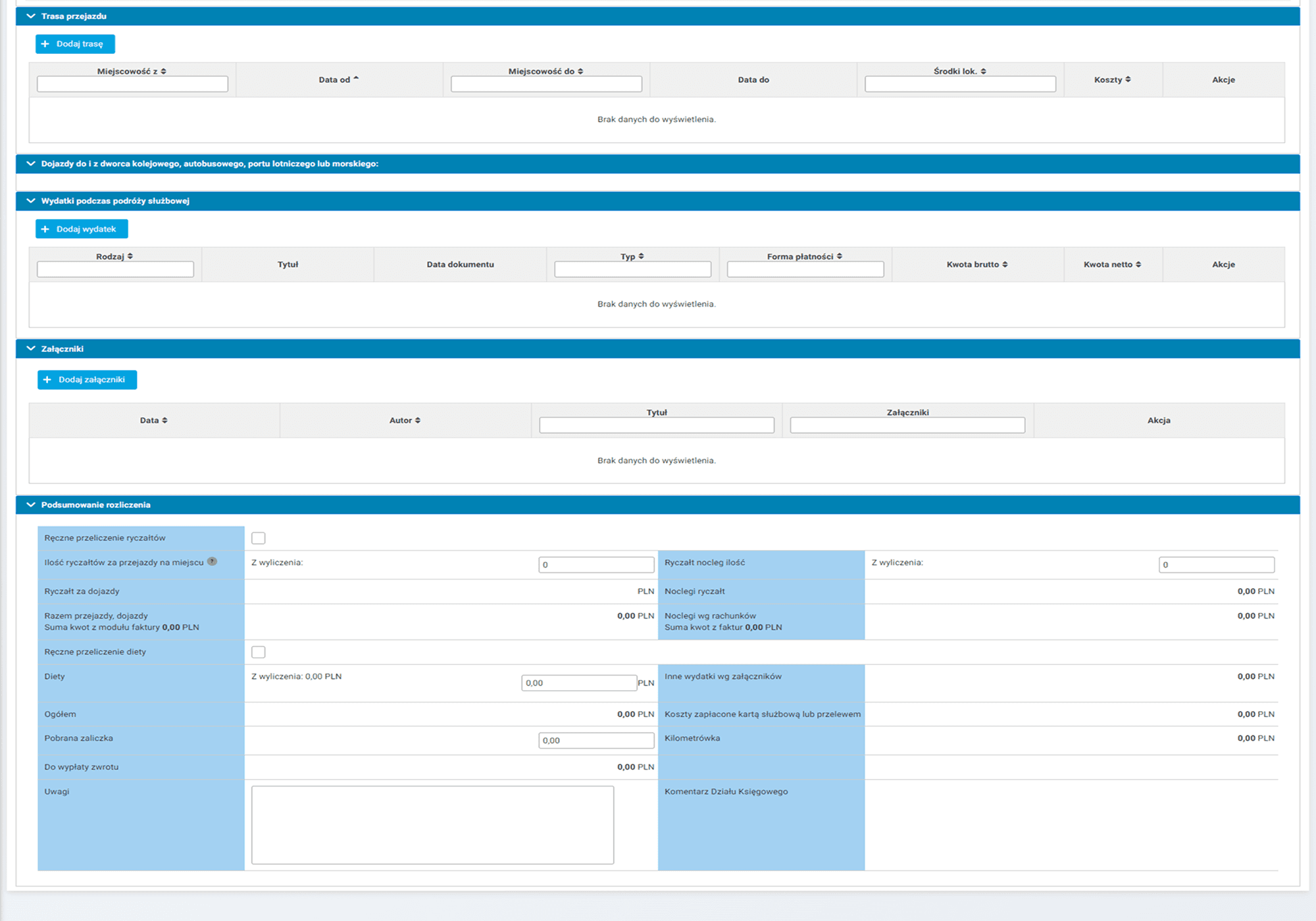The width and height of the screenshot is (1316, 921).
Task: Click the Dodaj załączniki button
Action: 87,380
